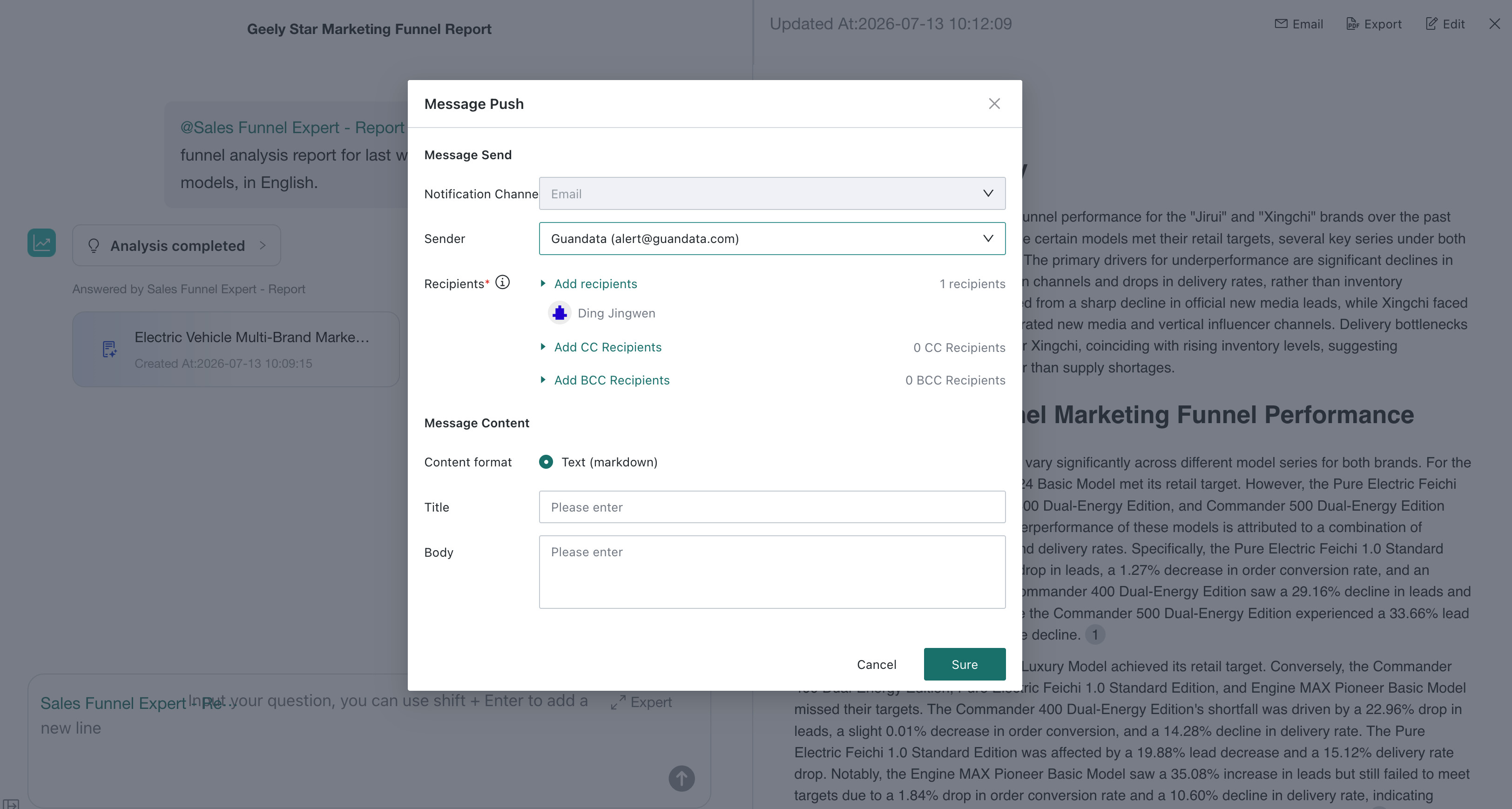Focus the Body text area
The image size is (1512, 809).
(x=772, y=572)
